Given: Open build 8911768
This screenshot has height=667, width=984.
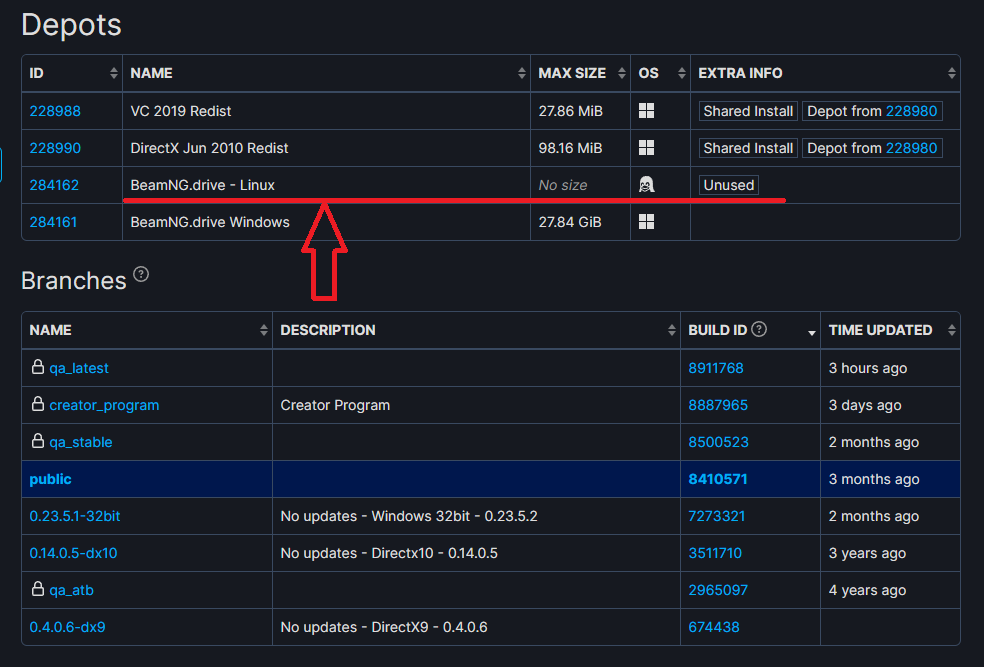Looking at the screenshot, I should pos(716,368).
